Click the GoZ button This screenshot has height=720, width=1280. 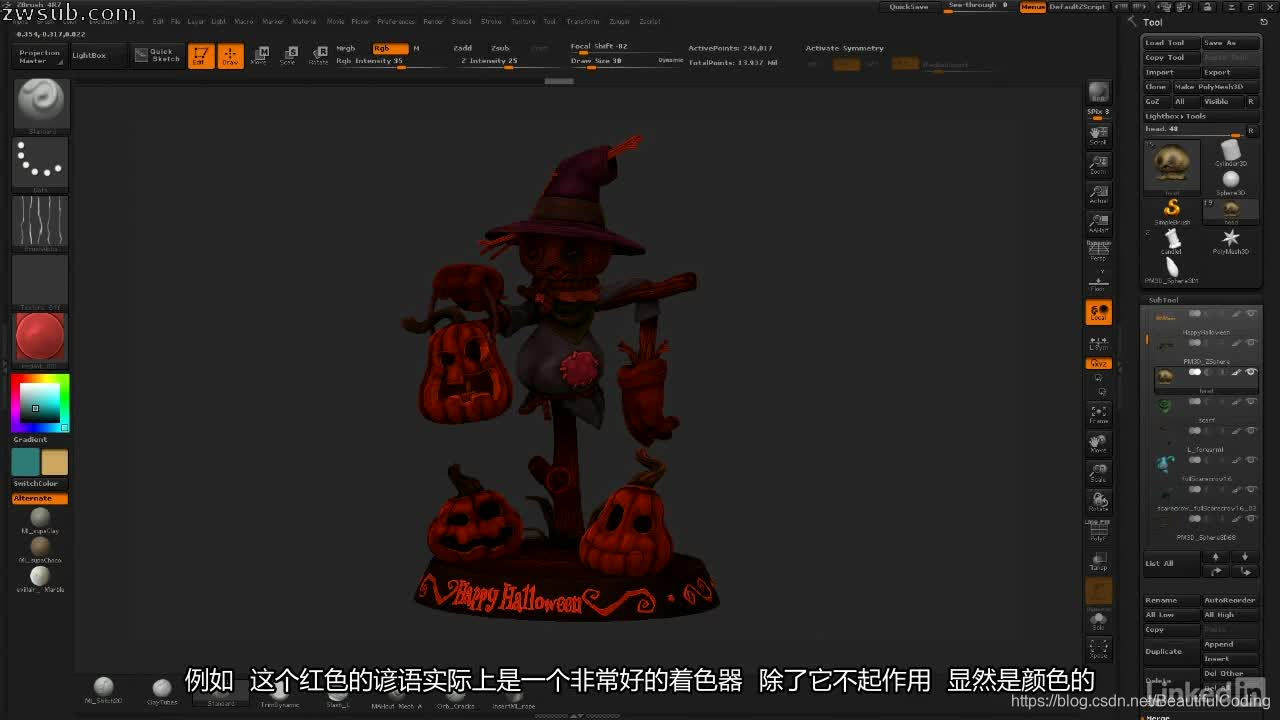click(1155, 101)
